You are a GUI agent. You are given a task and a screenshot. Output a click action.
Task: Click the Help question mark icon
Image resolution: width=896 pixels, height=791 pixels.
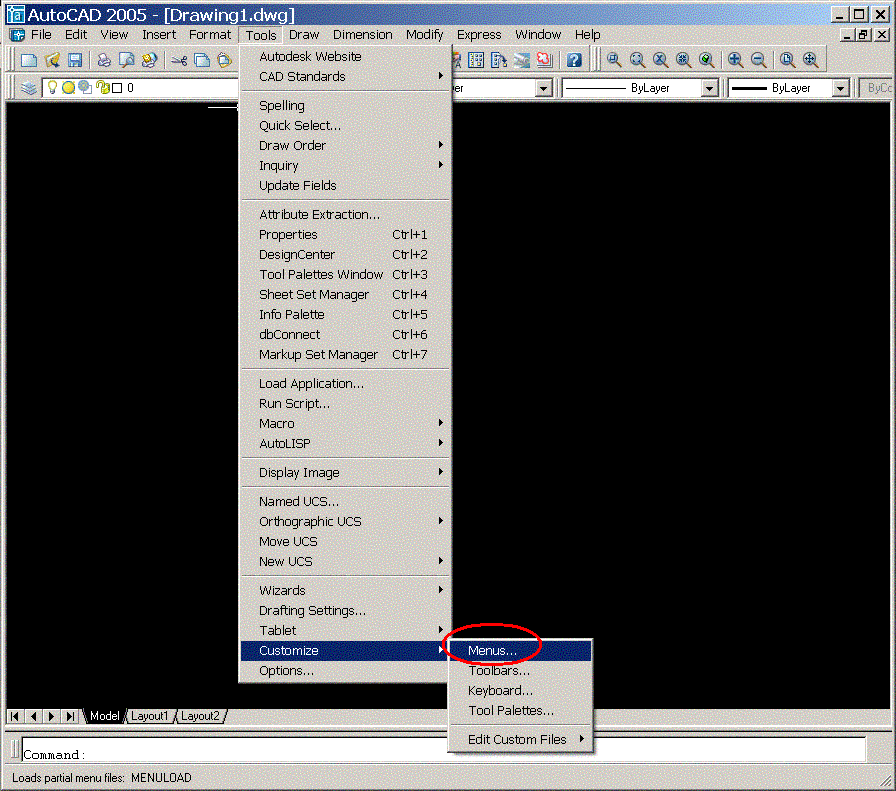click(x=574, y=60)
